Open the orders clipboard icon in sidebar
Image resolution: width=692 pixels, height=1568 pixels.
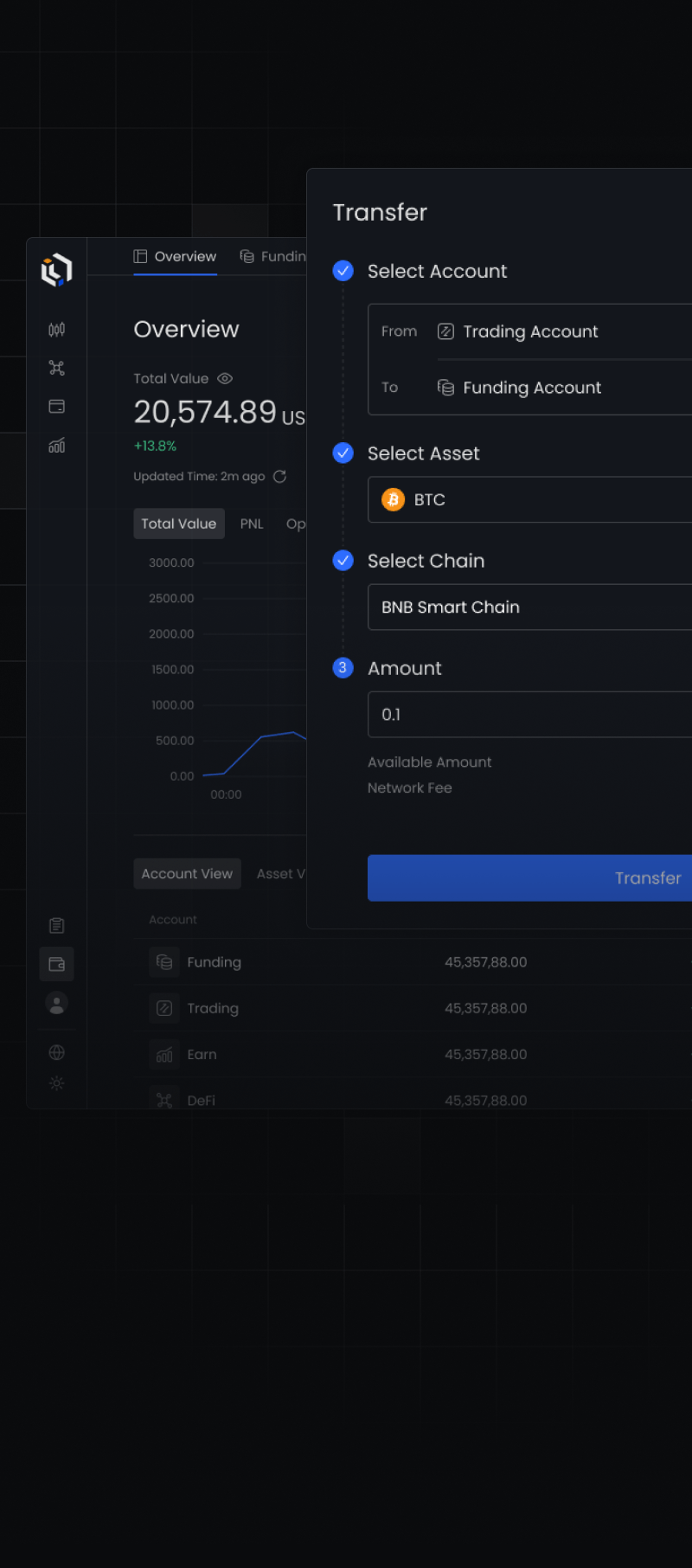[56, 926]
